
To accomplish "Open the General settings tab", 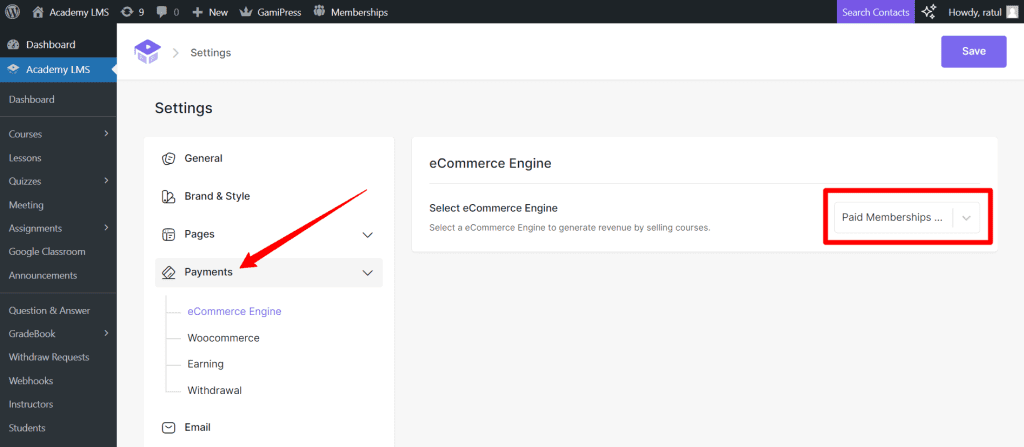I will [x=203, y=158].
